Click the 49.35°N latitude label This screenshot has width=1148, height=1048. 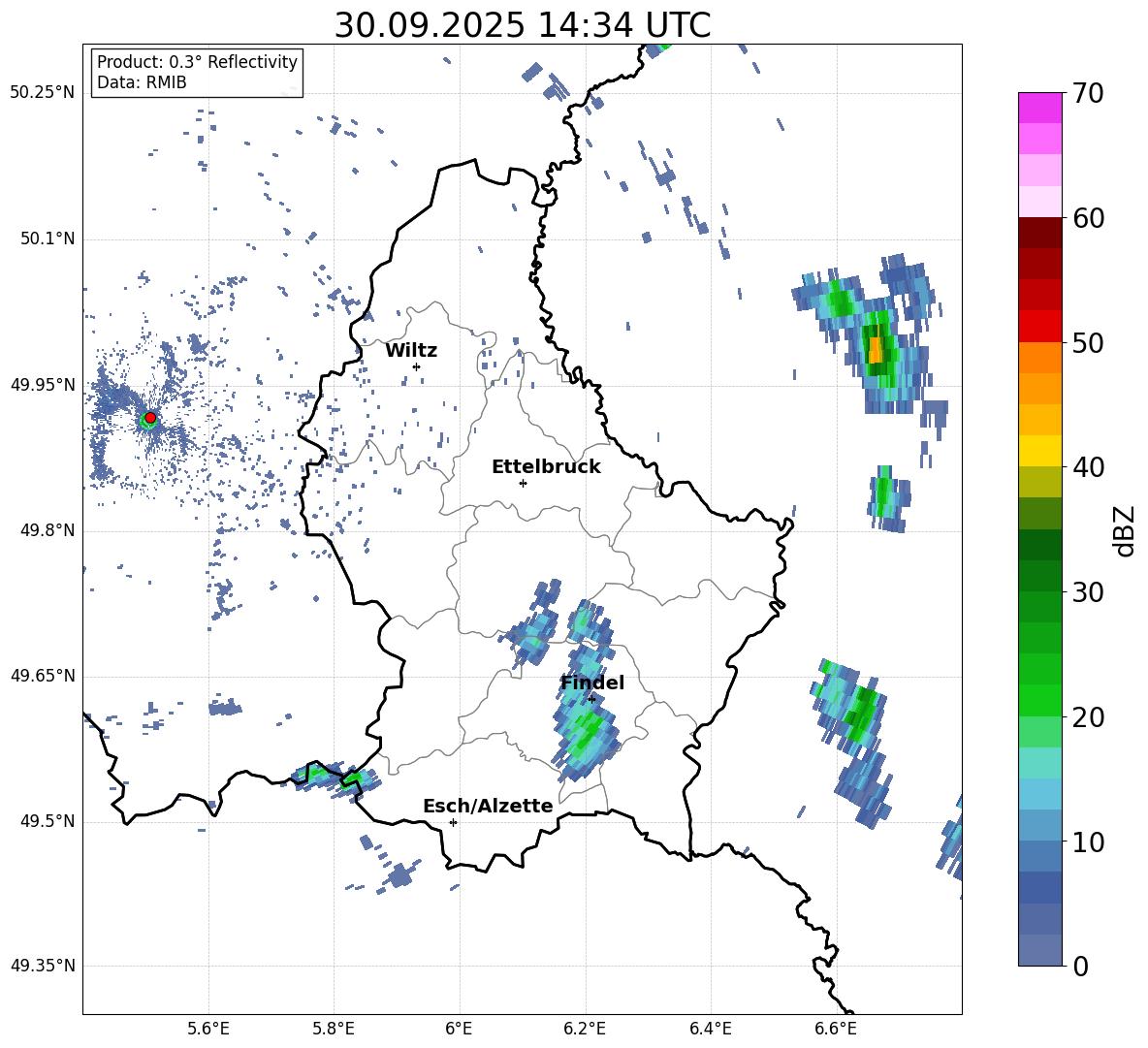click(43, 966)
